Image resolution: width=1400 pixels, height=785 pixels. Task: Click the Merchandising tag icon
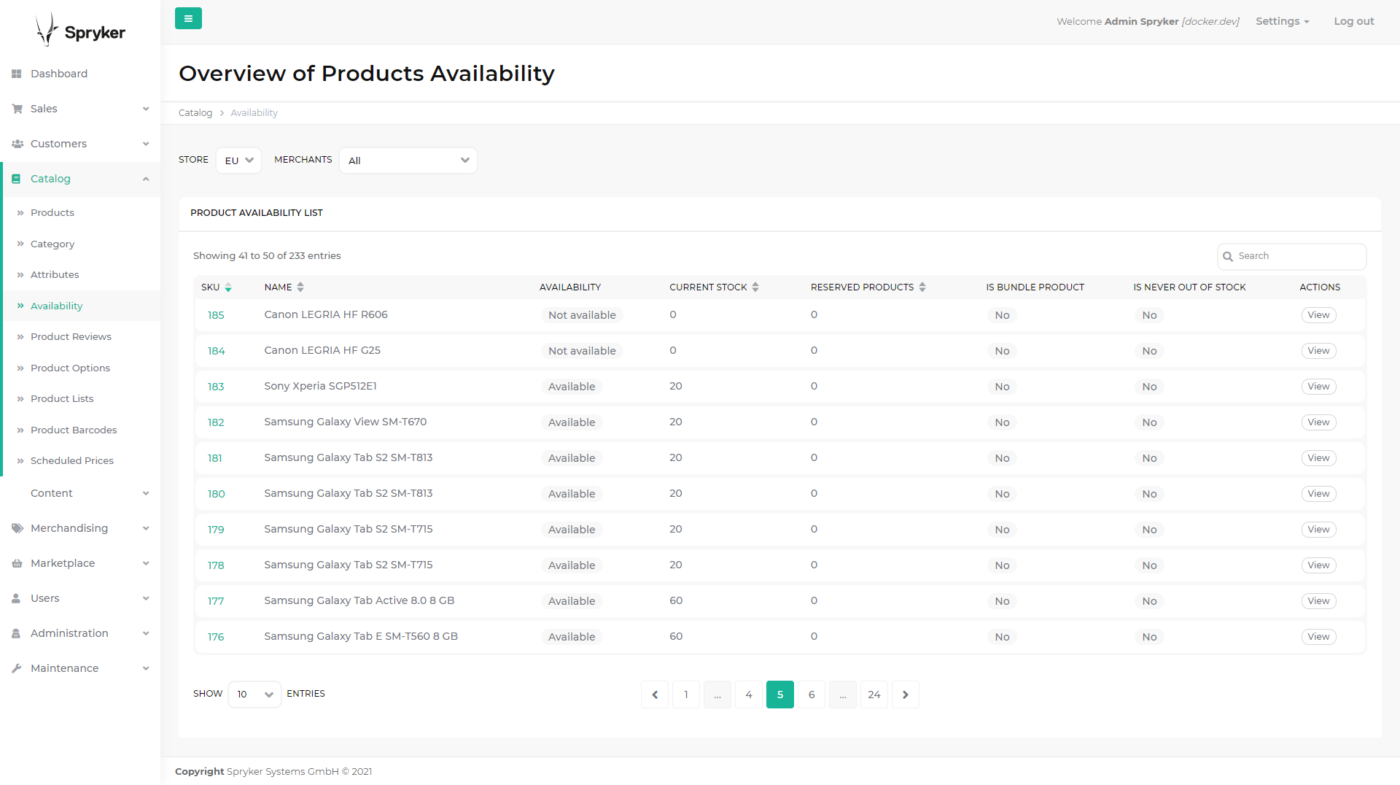click(16, 528)
